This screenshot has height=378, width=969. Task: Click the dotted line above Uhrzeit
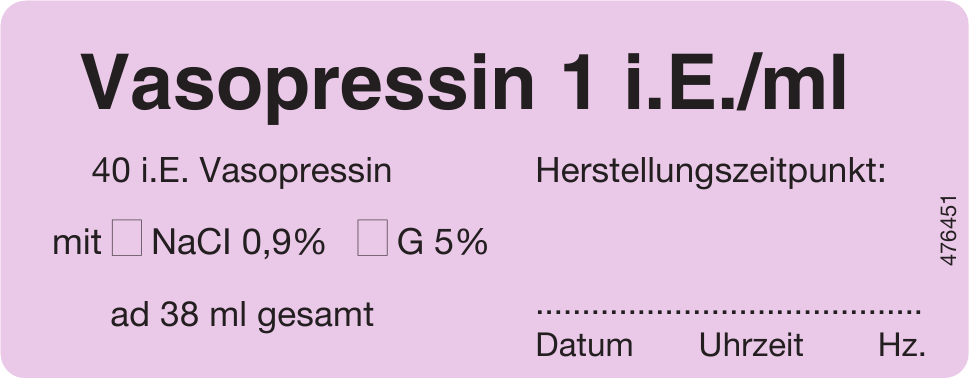750,313
